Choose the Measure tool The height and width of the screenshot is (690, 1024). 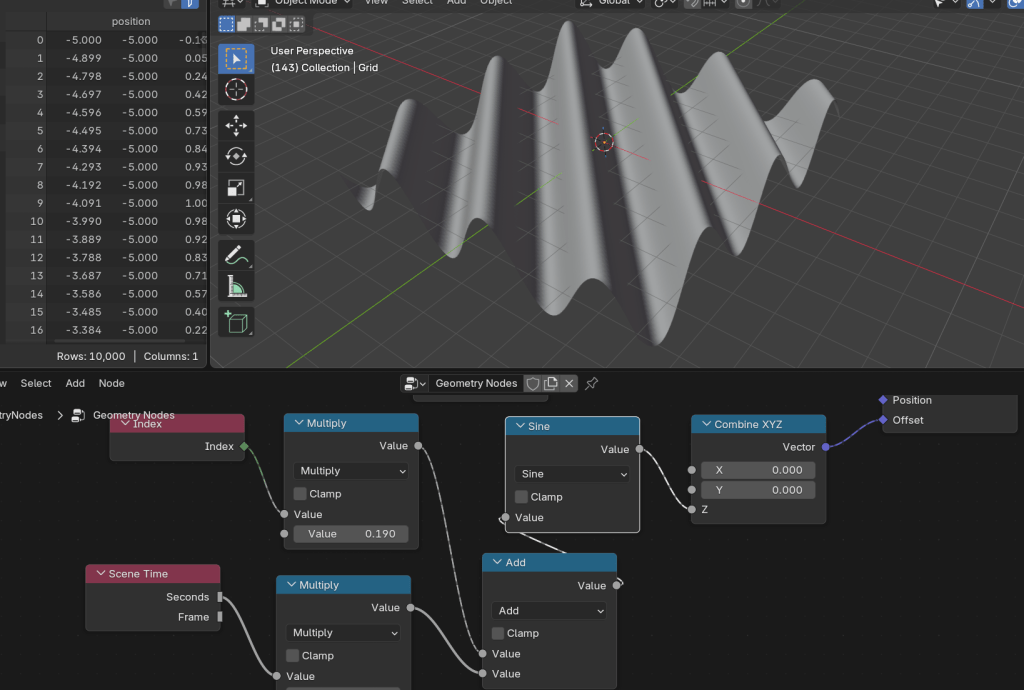[236, 287]
